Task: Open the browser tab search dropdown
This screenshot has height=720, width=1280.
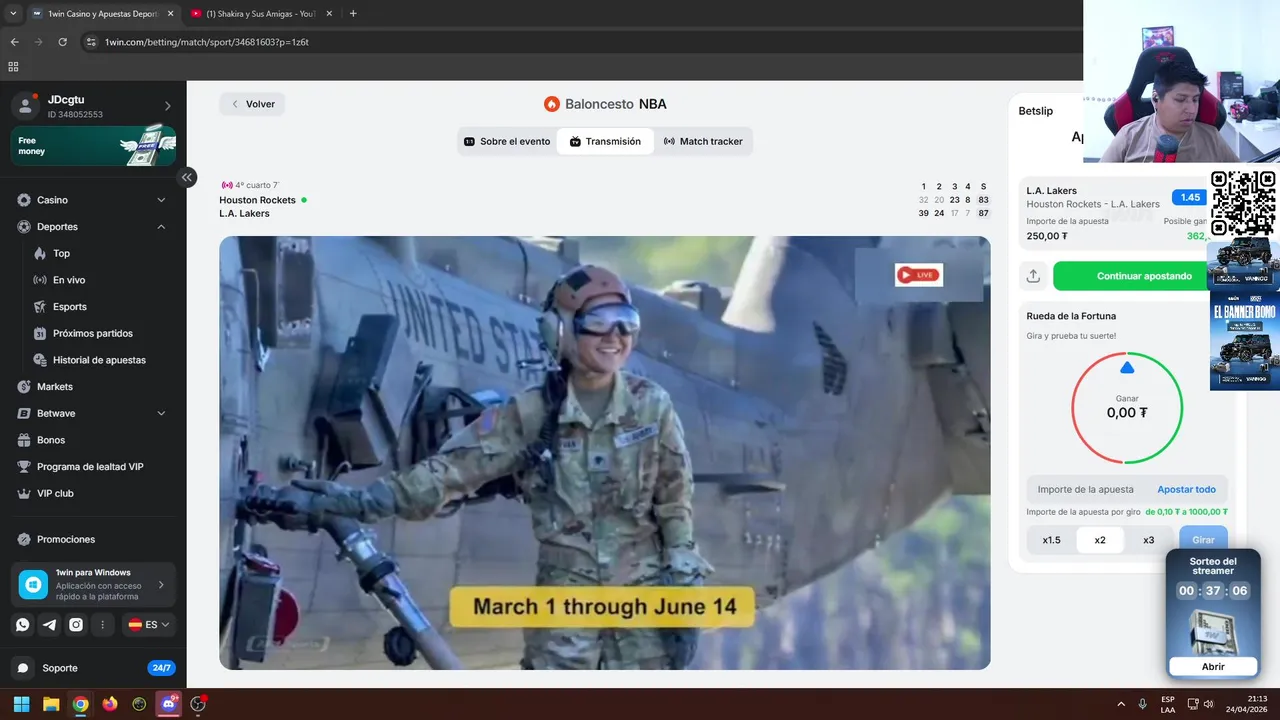Action: coord(13,14)
